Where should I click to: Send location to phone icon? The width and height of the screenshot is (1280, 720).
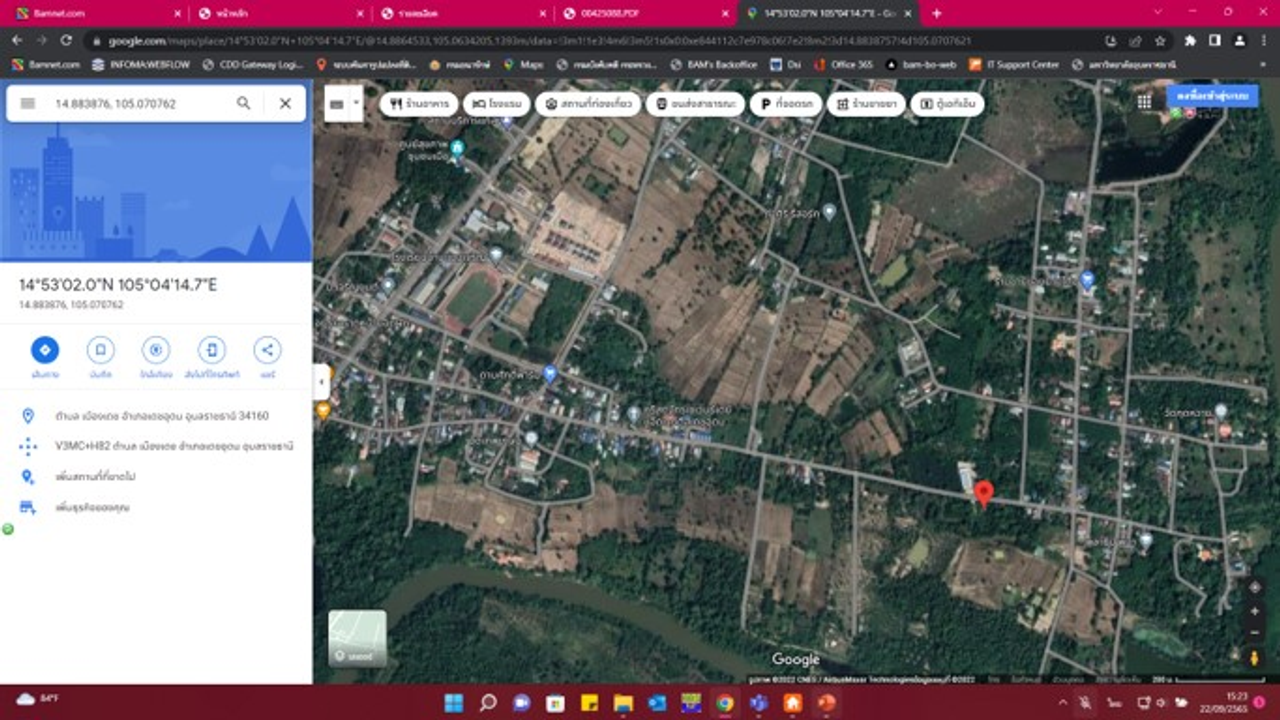click(211, 350)
